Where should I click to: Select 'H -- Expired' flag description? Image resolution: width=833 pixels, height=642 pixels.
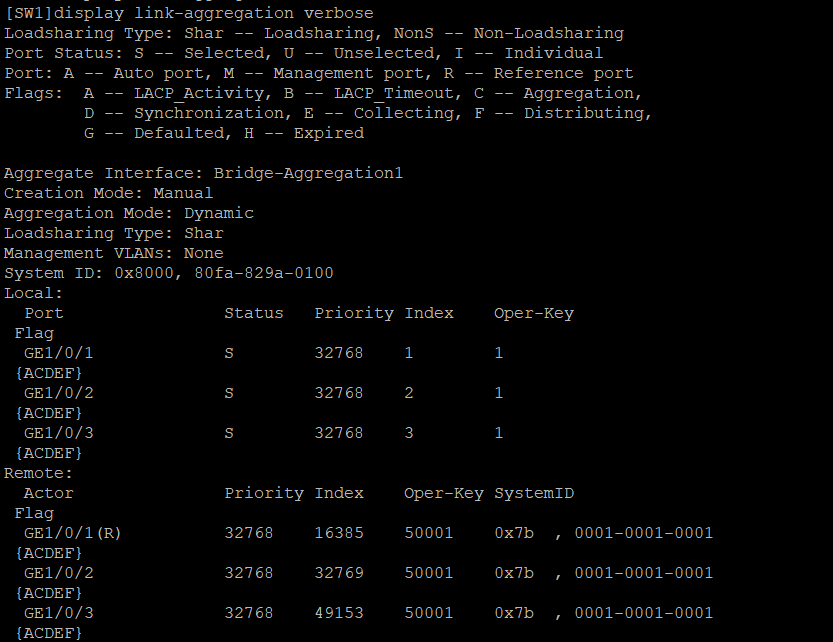[304, 133]
